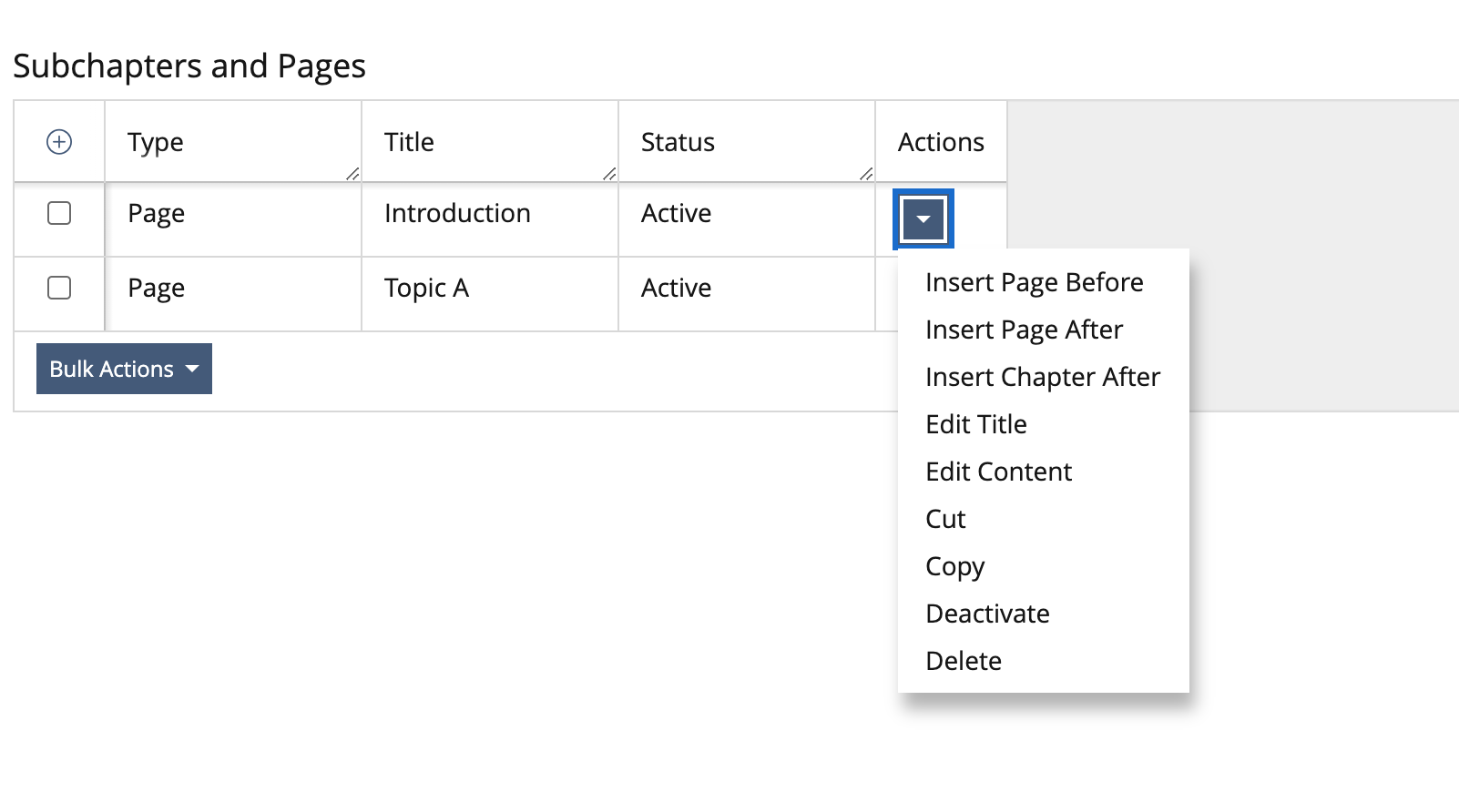1459x812 pixels.
Task: Click the Title column resize handle
Action: click(609, 173)
